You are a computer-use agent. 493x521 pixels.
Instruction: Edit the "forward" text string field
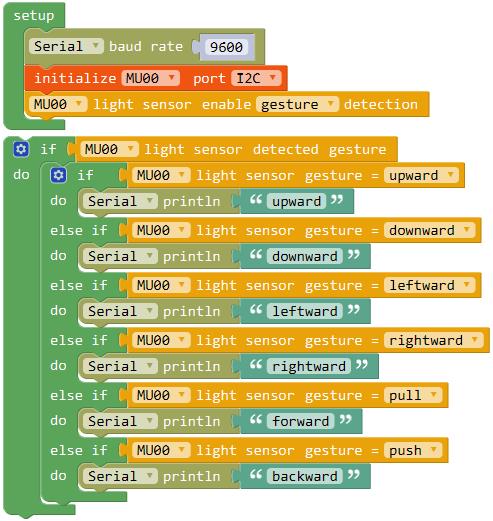click(301, 421)
